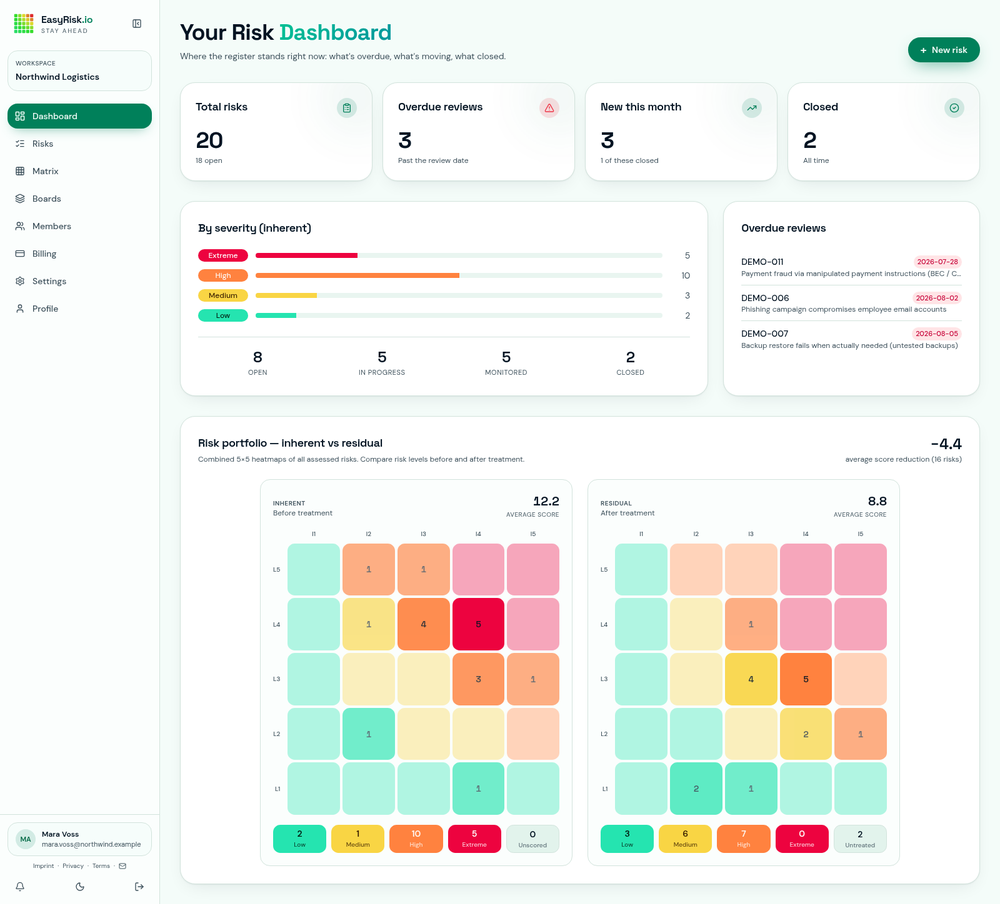Select residual heatmap orange cell with 5
Screen dimensions: 1000x904
805,679
